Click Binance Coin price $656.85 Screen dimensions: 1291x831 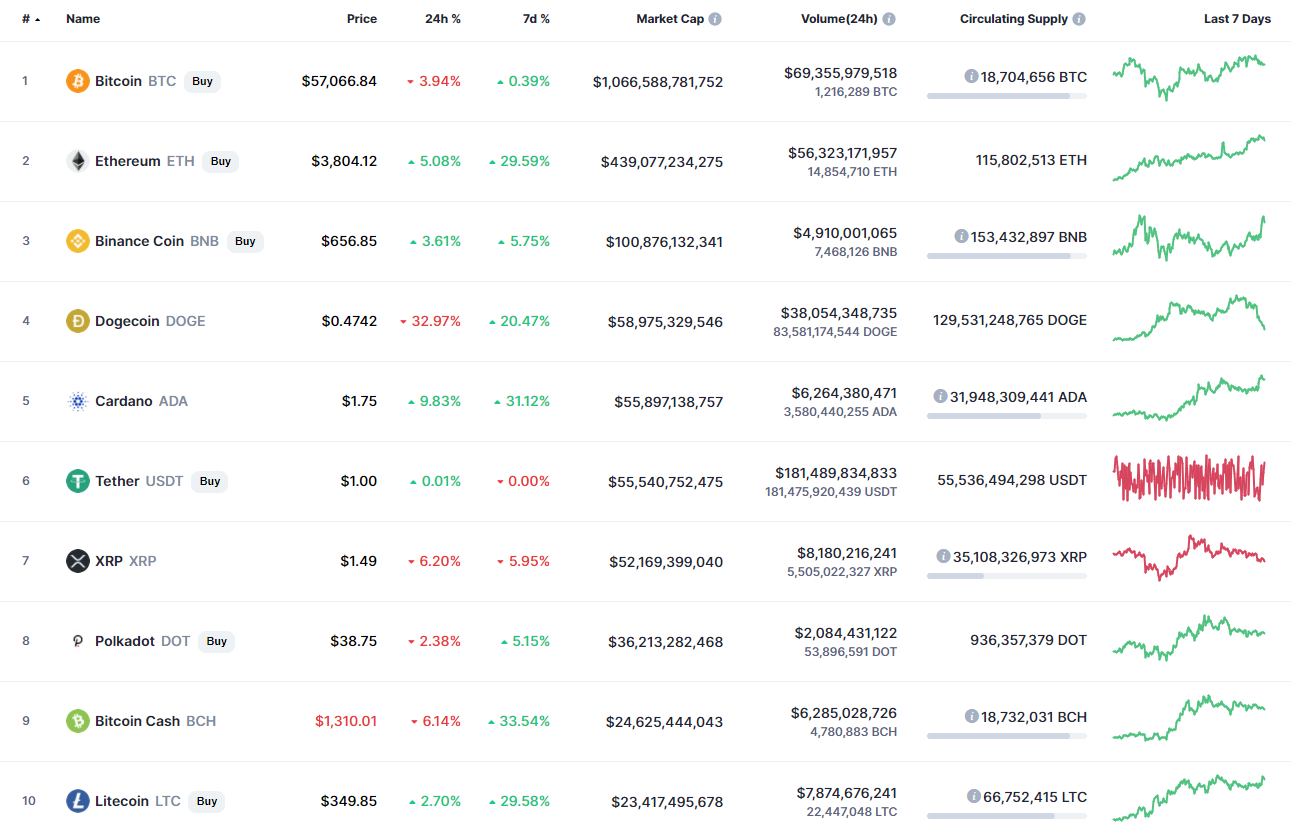tap(349, 241)
